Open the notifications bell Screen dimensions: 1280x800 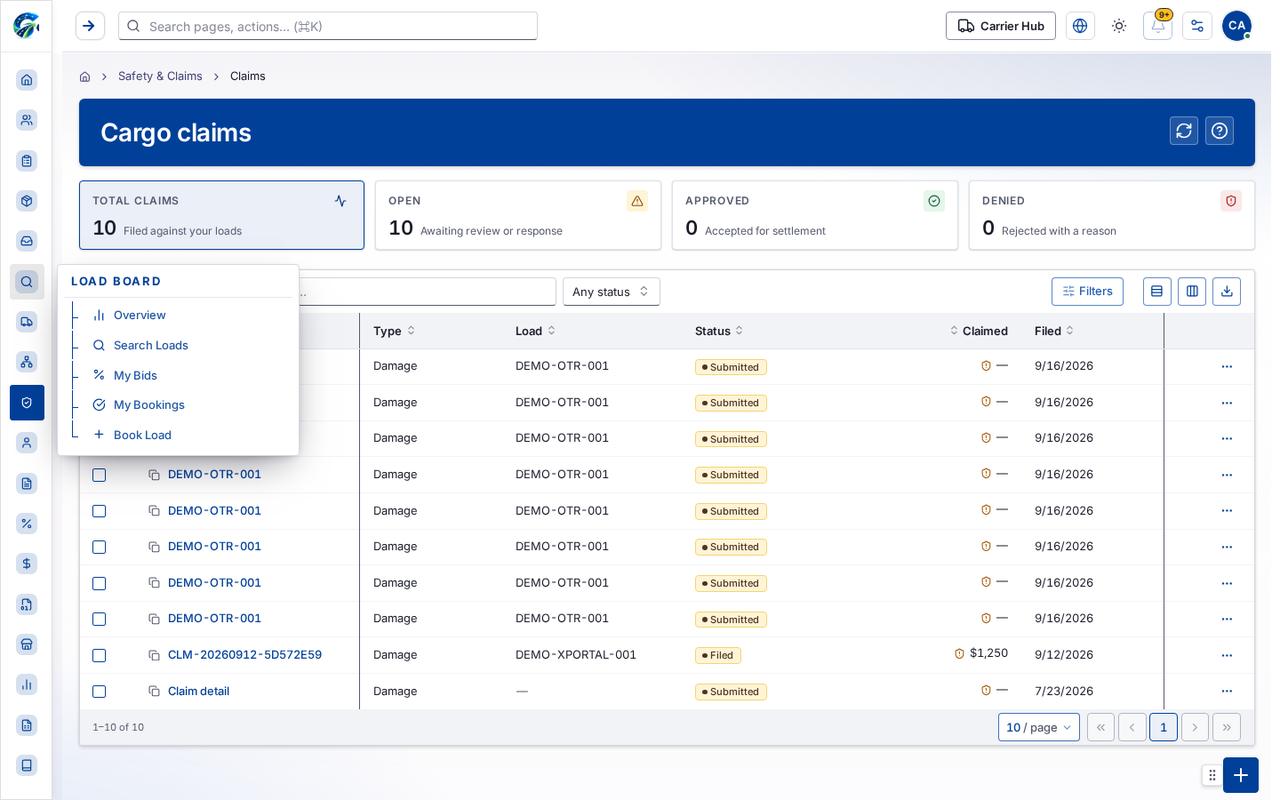click(1158, 26)
